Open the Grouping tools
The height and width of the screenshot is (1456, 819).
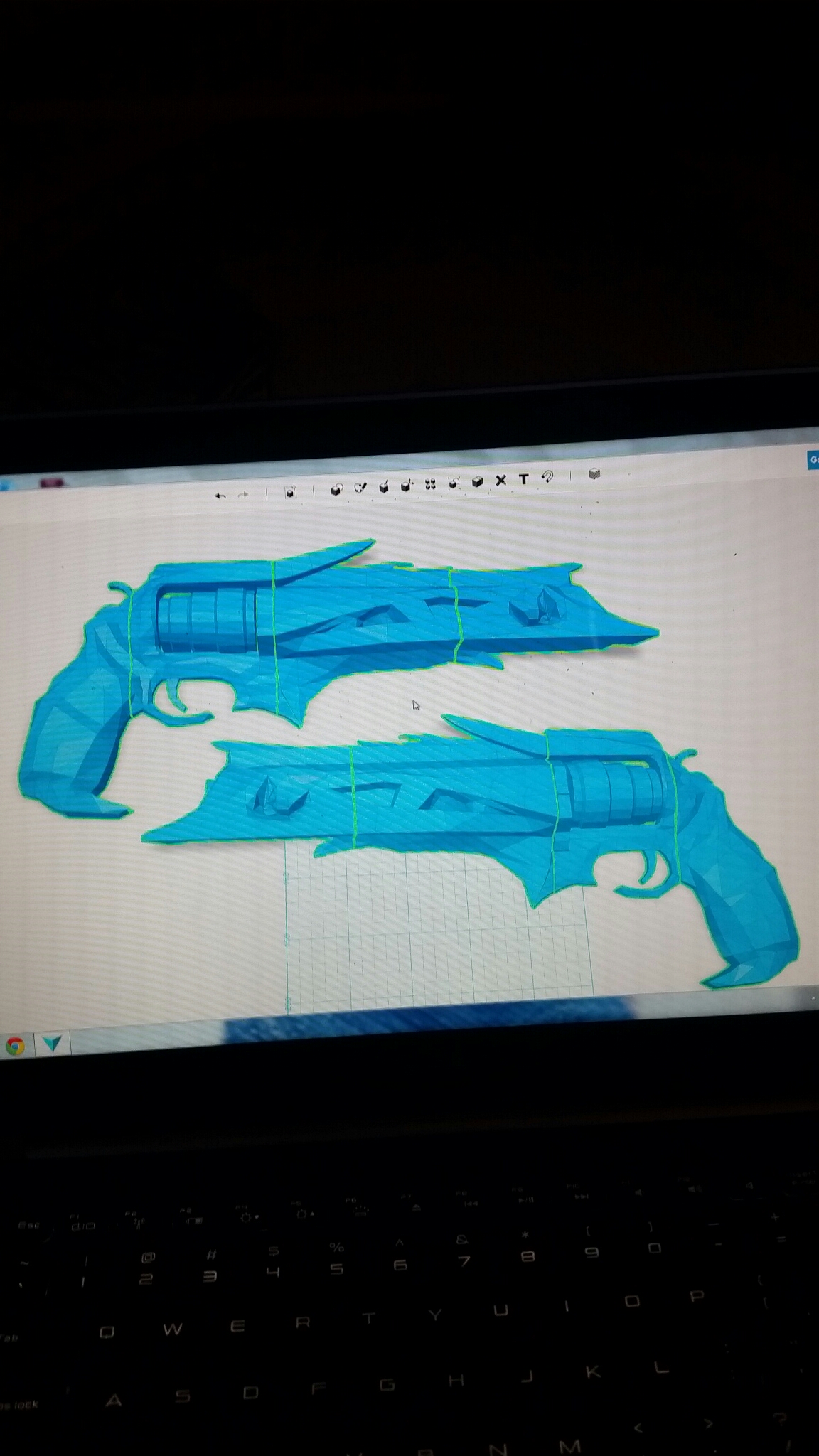pos(454,483)
